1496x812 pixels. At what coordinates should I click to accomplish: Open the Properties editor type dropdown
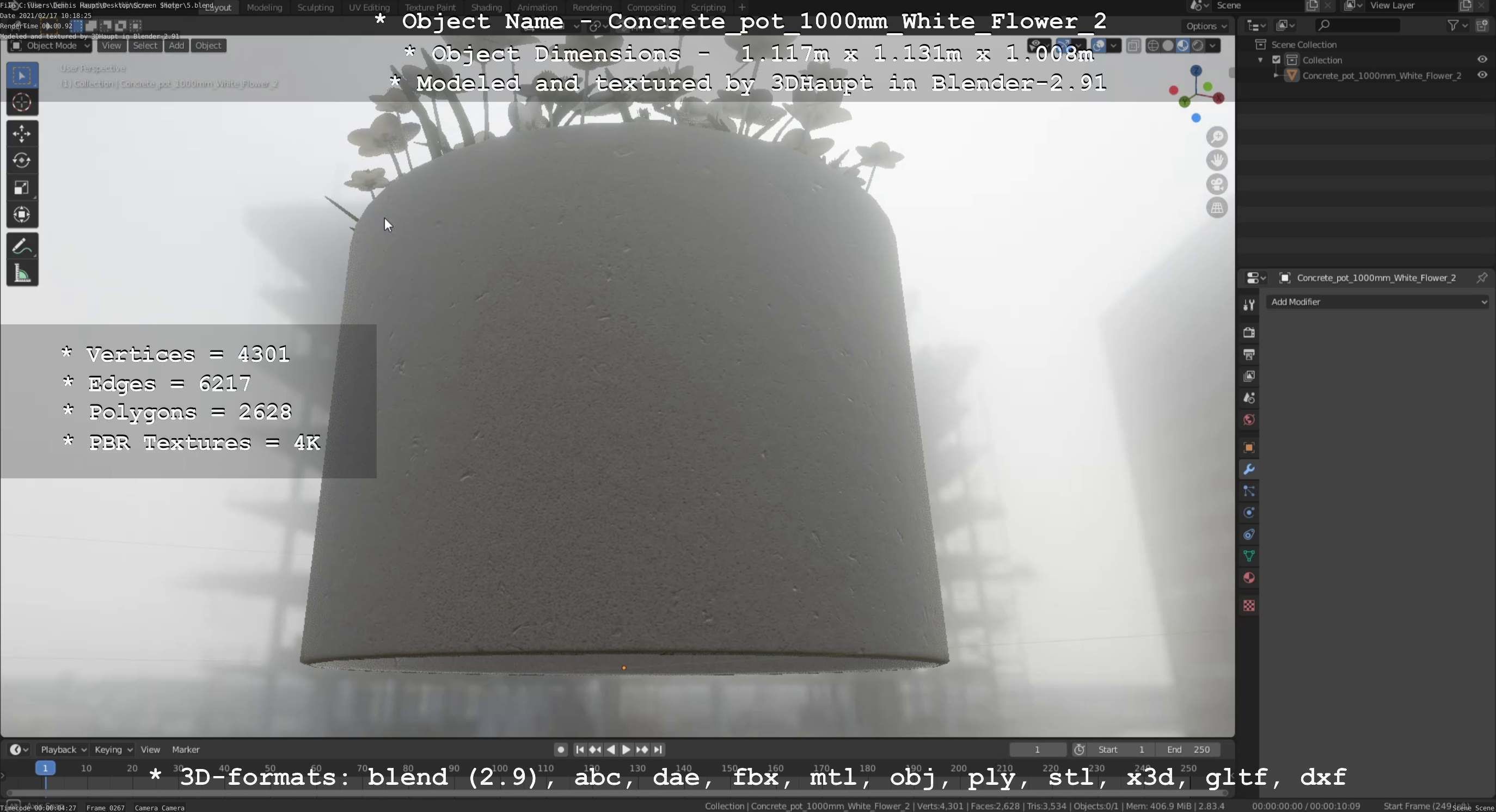click(1255, 278)
